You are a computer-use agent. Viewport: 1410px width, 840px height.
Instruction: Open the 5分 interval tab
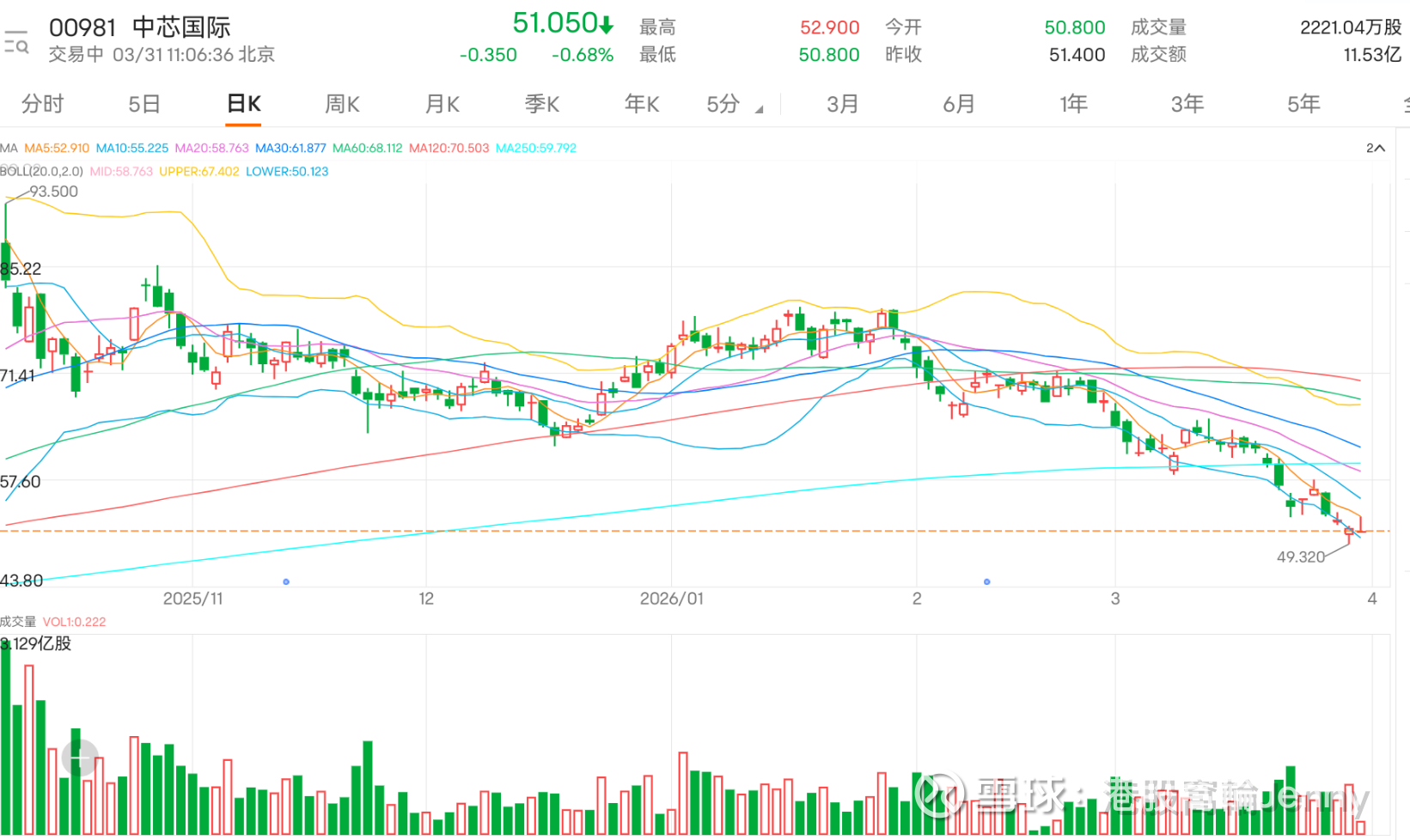(723, 104)
